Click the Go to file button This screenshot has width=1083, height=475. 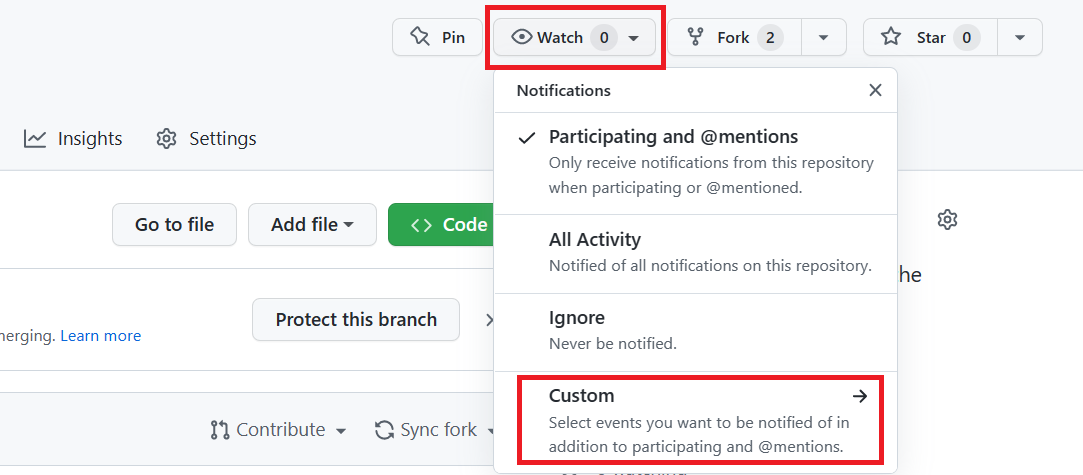(x=174, y=225)
